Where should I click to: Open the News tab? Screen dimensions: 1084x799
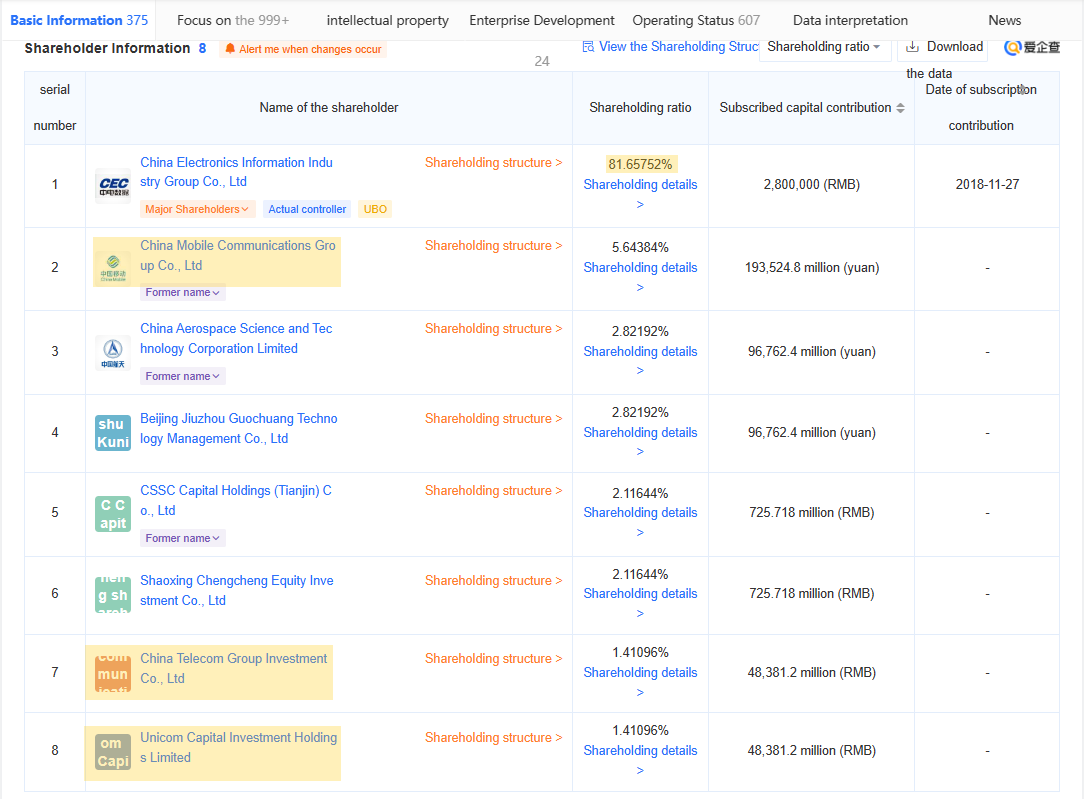(x=1004, y=20)
